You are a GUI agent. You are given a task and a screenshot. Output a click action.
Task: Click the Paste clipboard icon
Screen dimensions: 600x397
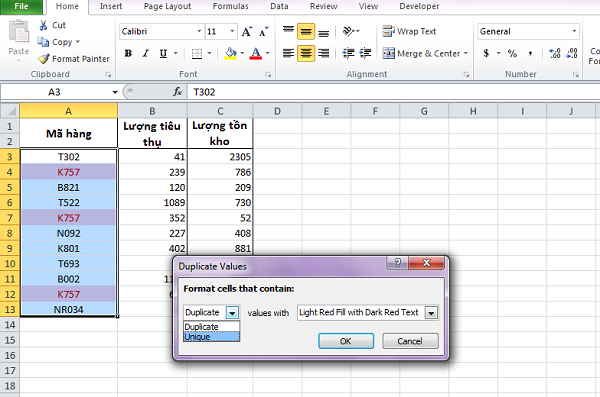point(18,31)
